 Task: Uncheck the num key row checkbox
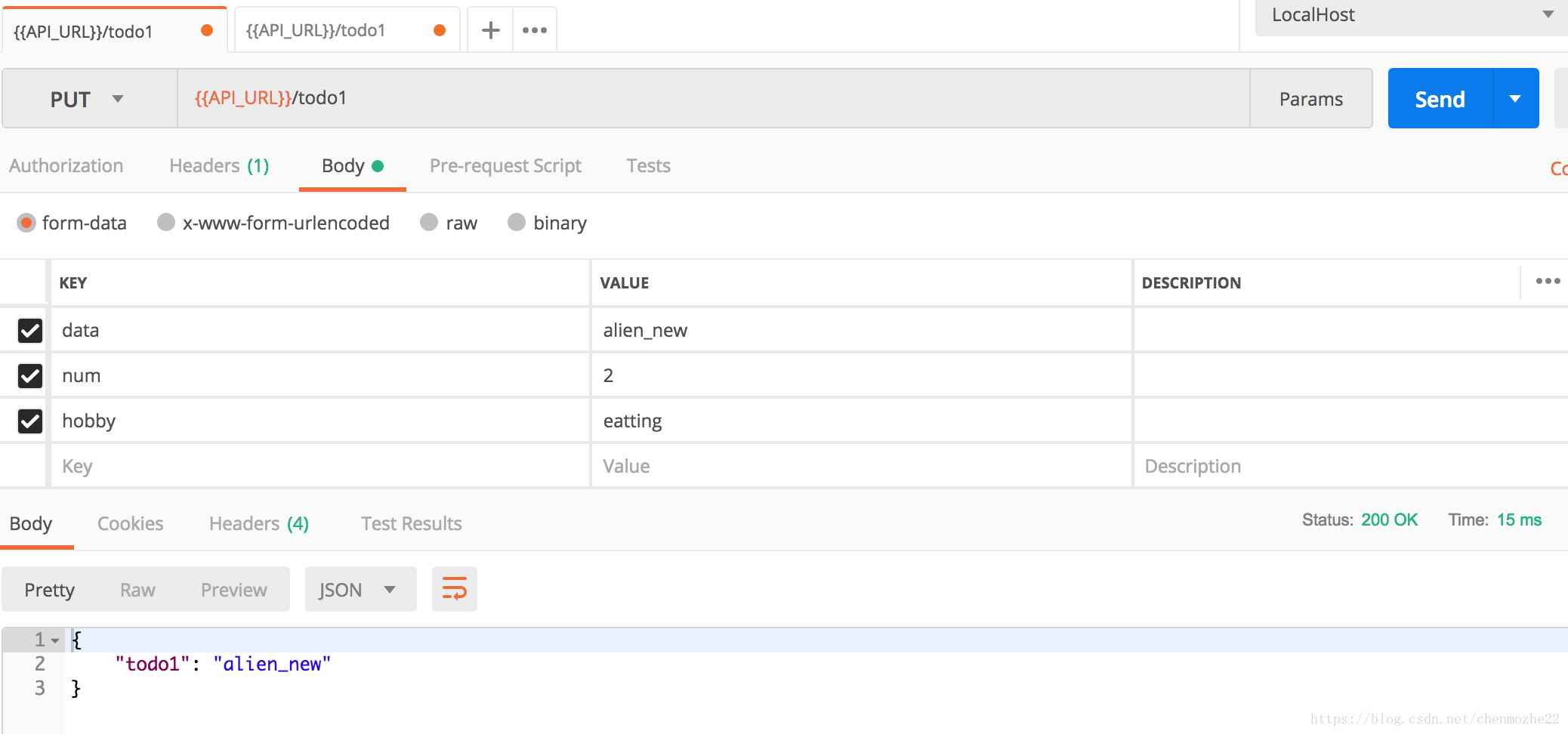30,375
